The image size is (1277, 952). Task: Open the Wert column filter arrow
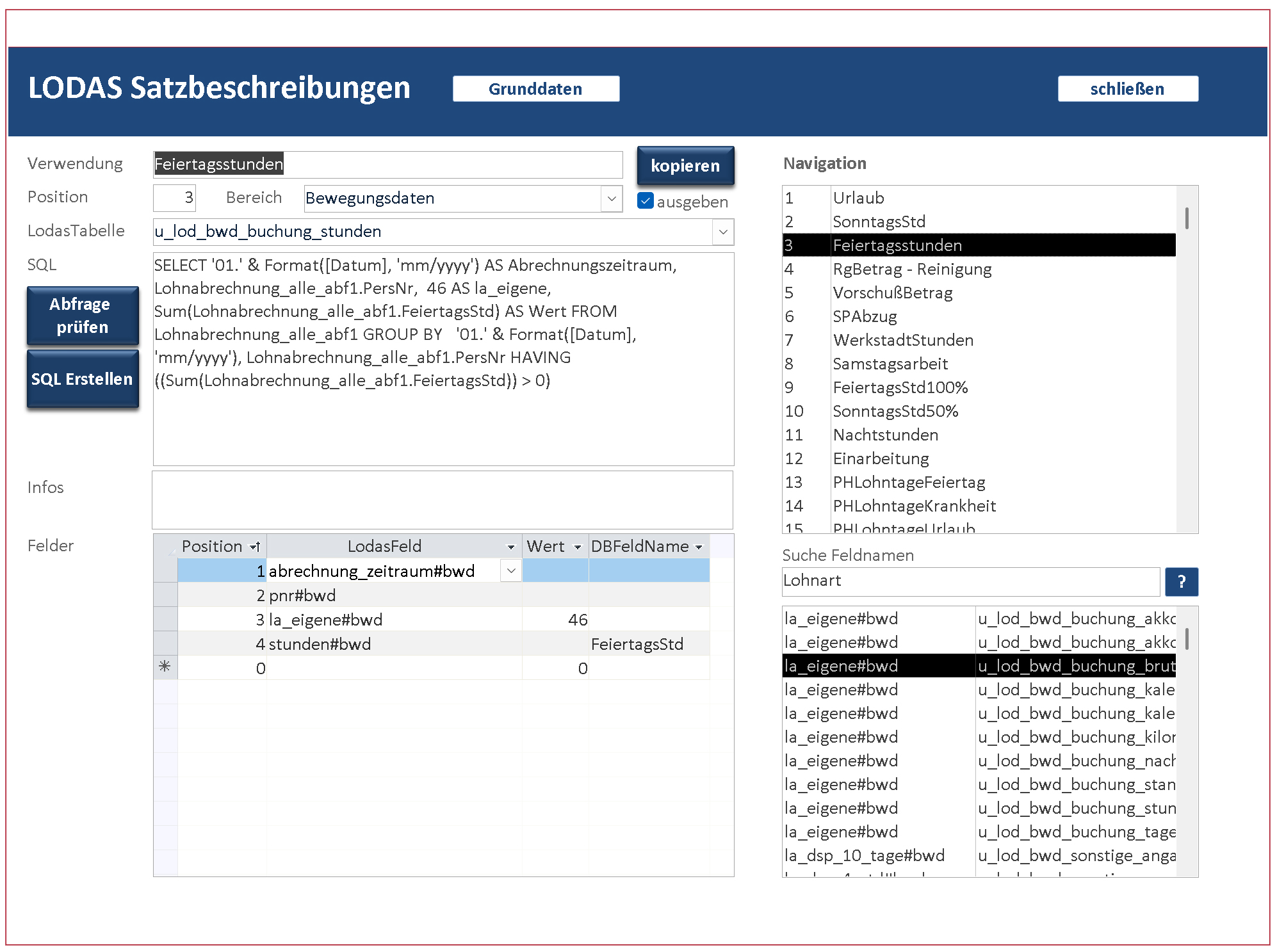point(577,547)
